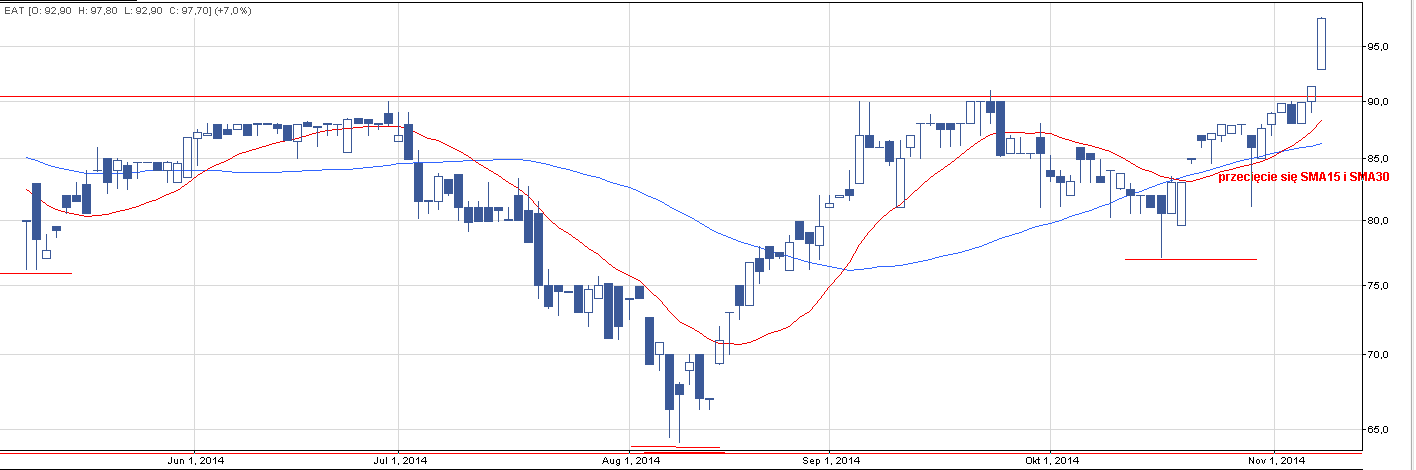Click the short red line below the August low
This screenshot has width=1416, height=470.
click(x=675, y=451)
